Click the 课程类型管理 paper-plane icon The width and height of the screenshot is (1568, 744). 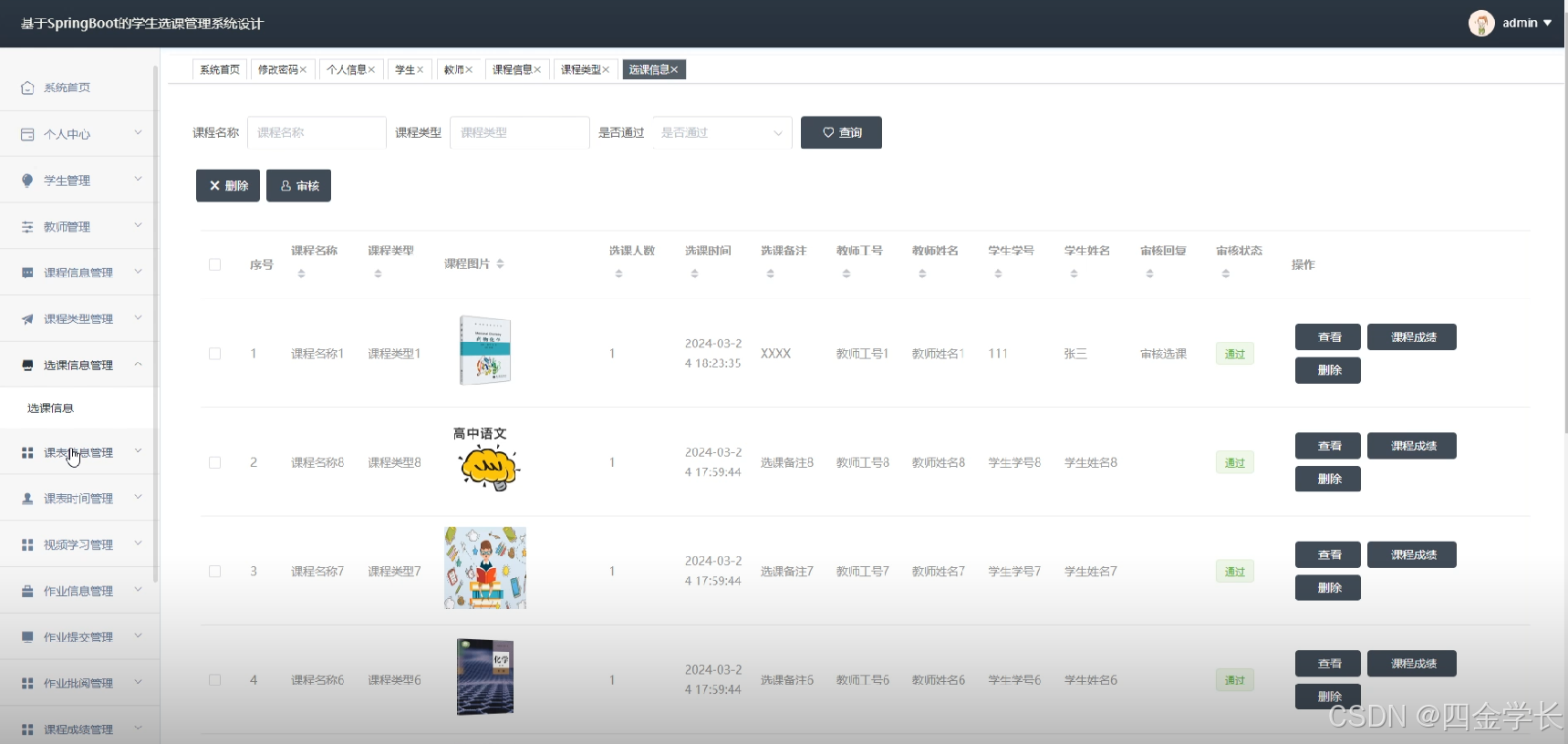click(x=27, y=319)
